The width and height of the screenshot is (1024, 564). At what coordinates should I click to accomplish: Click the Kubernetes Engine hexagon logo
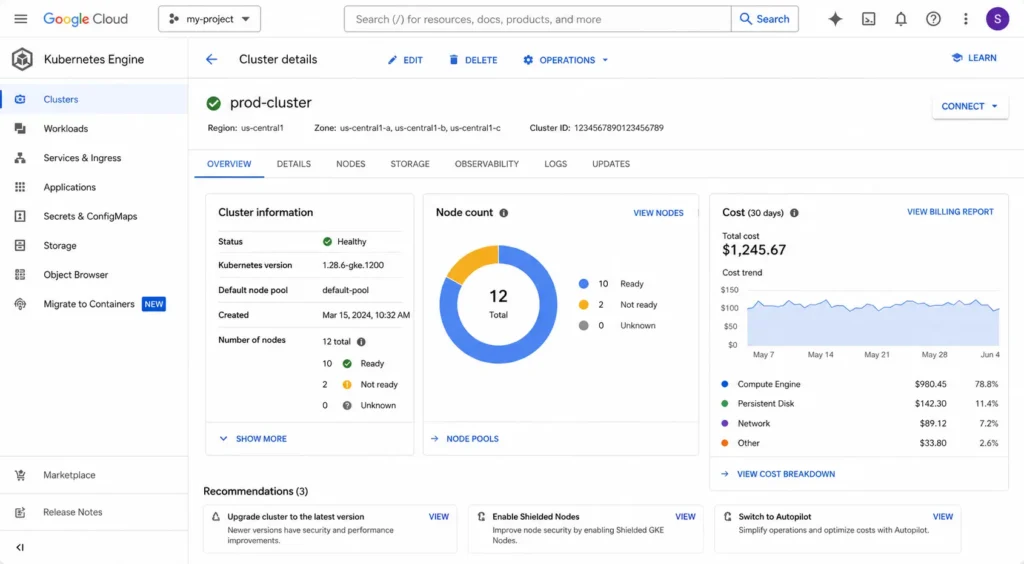(x=22, y=59)
